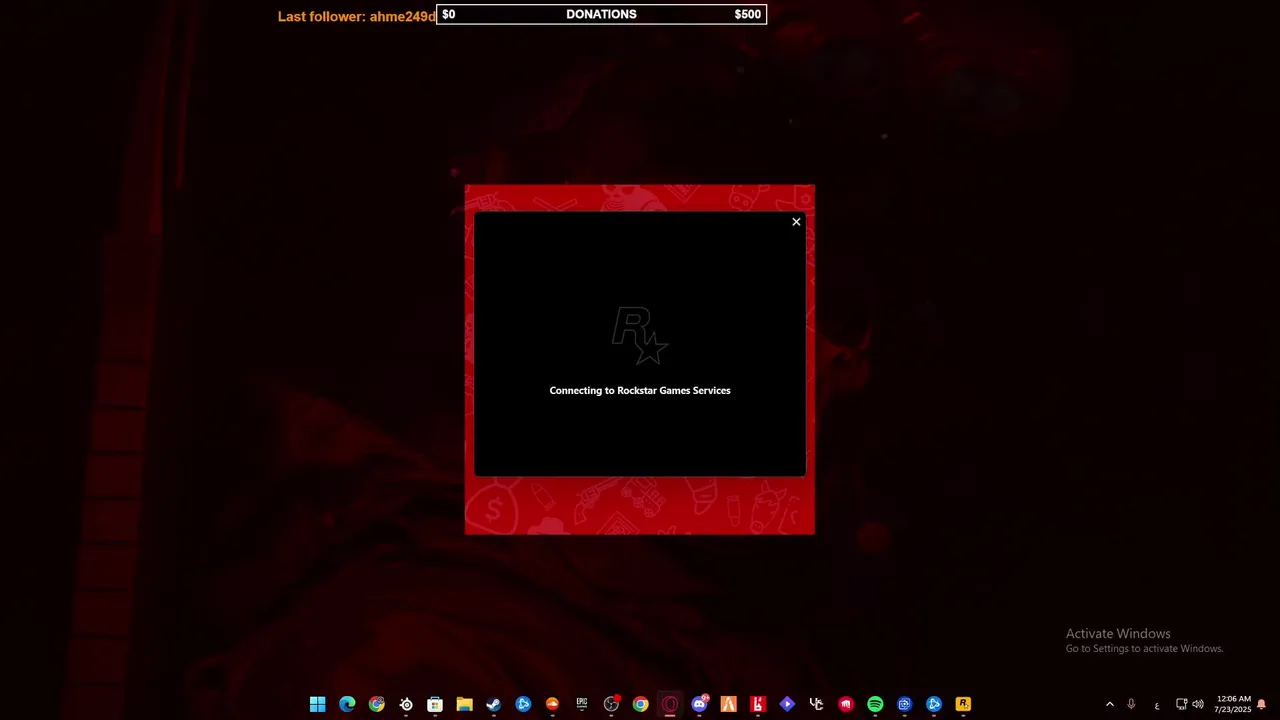Open the input language indicator
Screen dimensions: 1280x720
[x=1157, y=705]
